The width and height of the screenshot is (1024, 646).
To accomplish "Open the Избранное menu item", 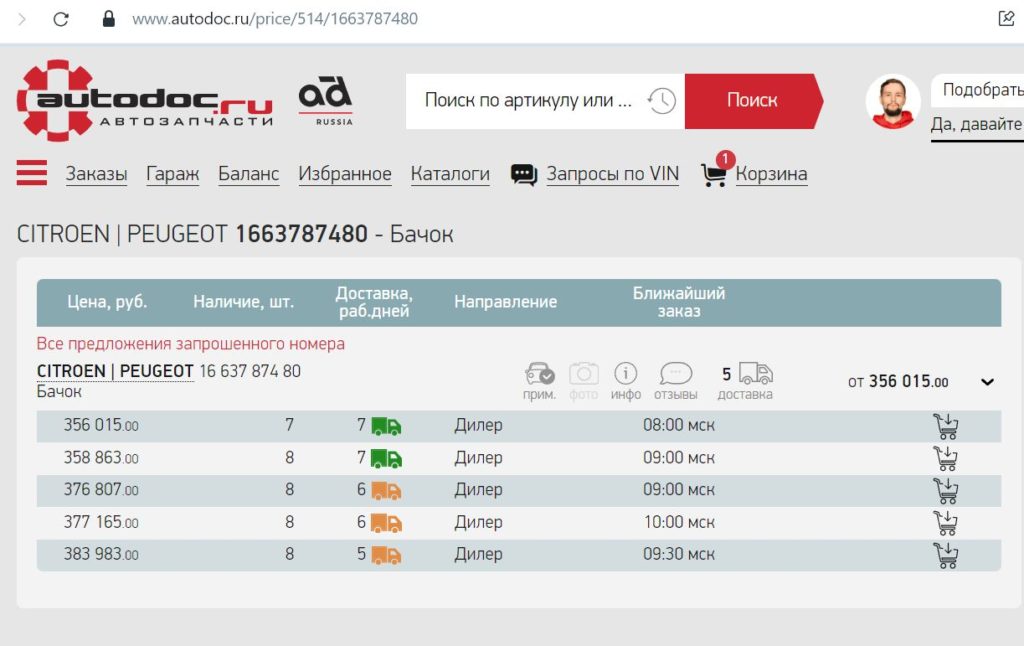I will click(345, 174).
